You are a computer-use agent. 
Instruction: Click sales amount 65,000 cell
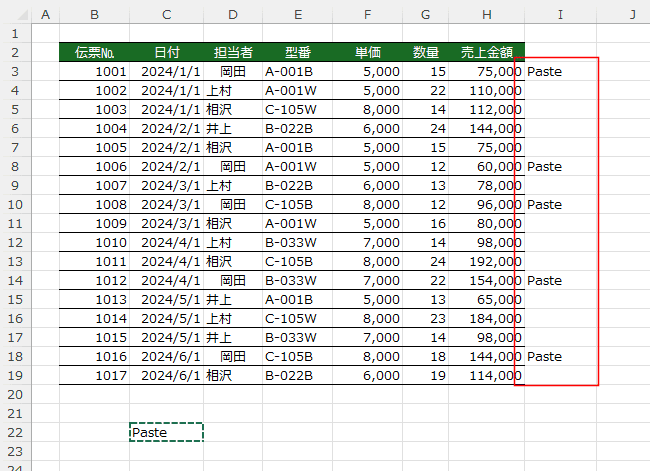(487, 300)
